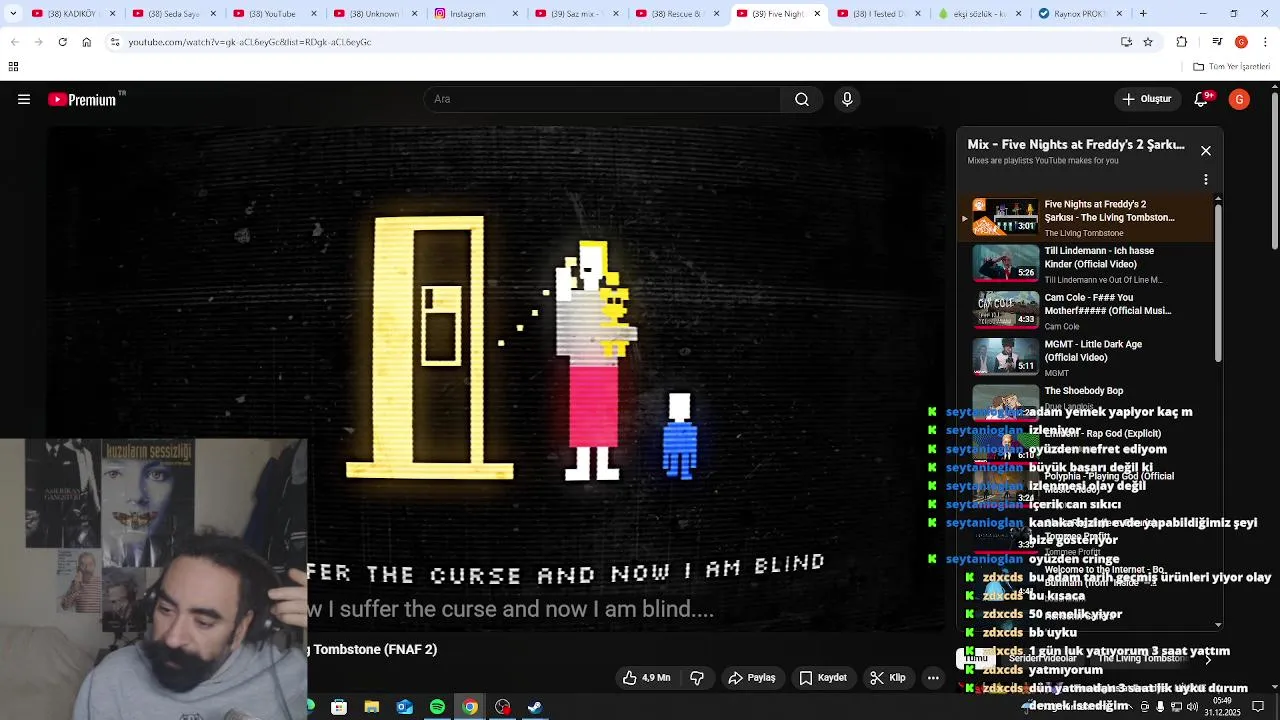Share video with Paylaş button
1280x720 pixels.
click(x=752, y=678)
